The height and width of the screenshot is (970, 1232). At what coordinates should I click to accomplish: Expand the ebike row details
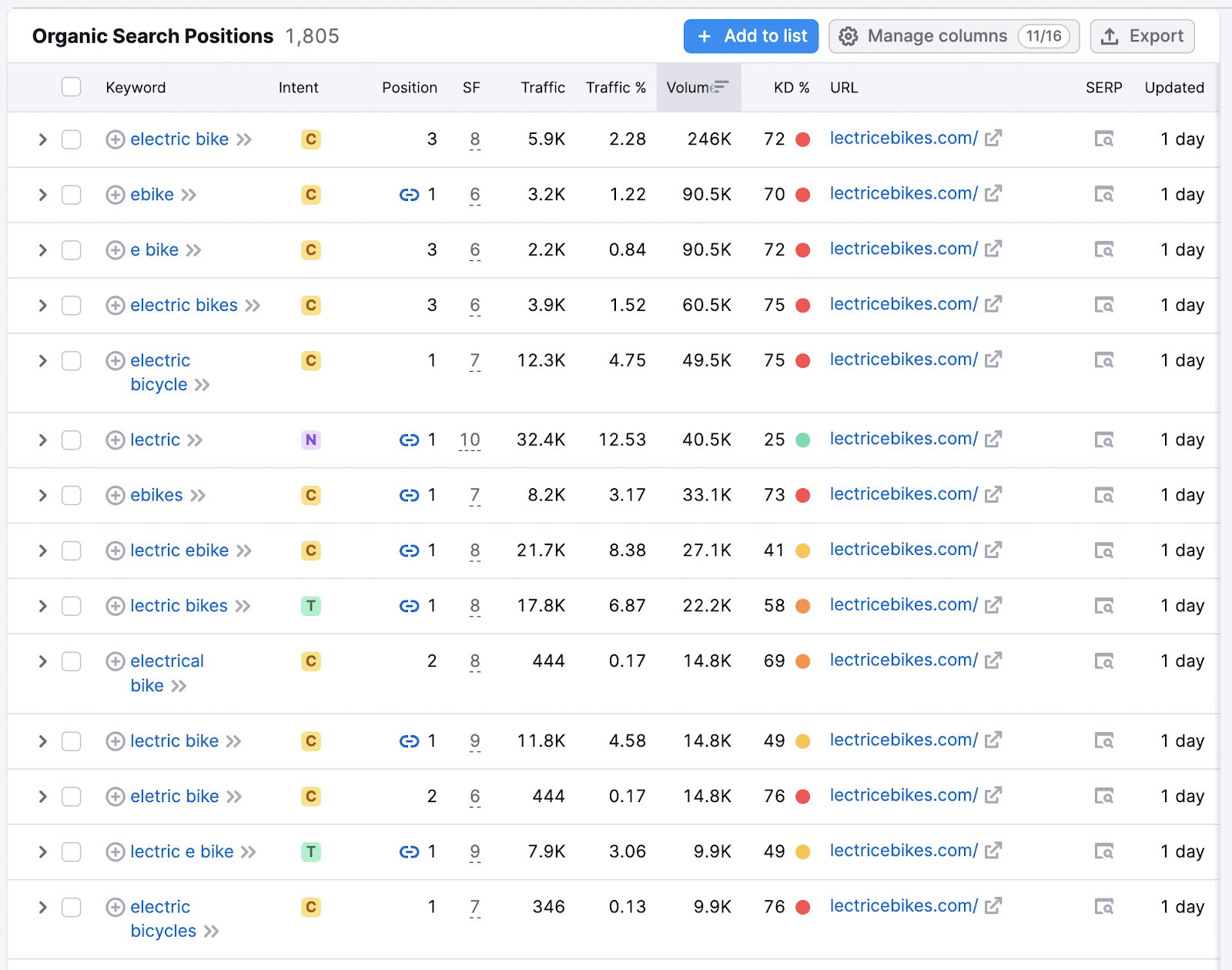(43, 195)
